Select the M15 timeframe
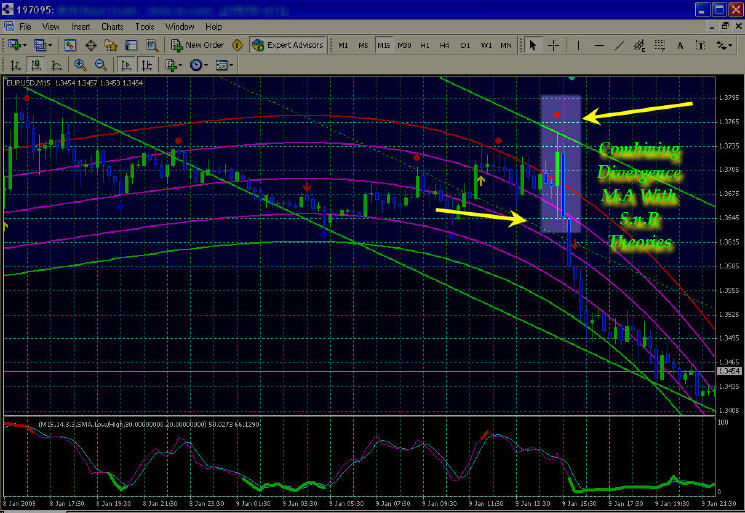This screenshot has height=513, width=745. click(383, 46)
